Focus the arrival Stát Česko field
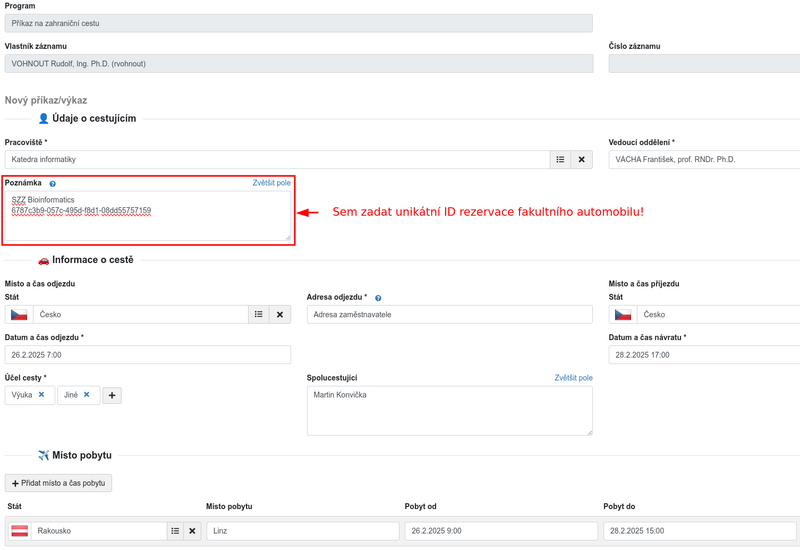The width and height of the screenshot is (800, 550). [x=718, y=314]
